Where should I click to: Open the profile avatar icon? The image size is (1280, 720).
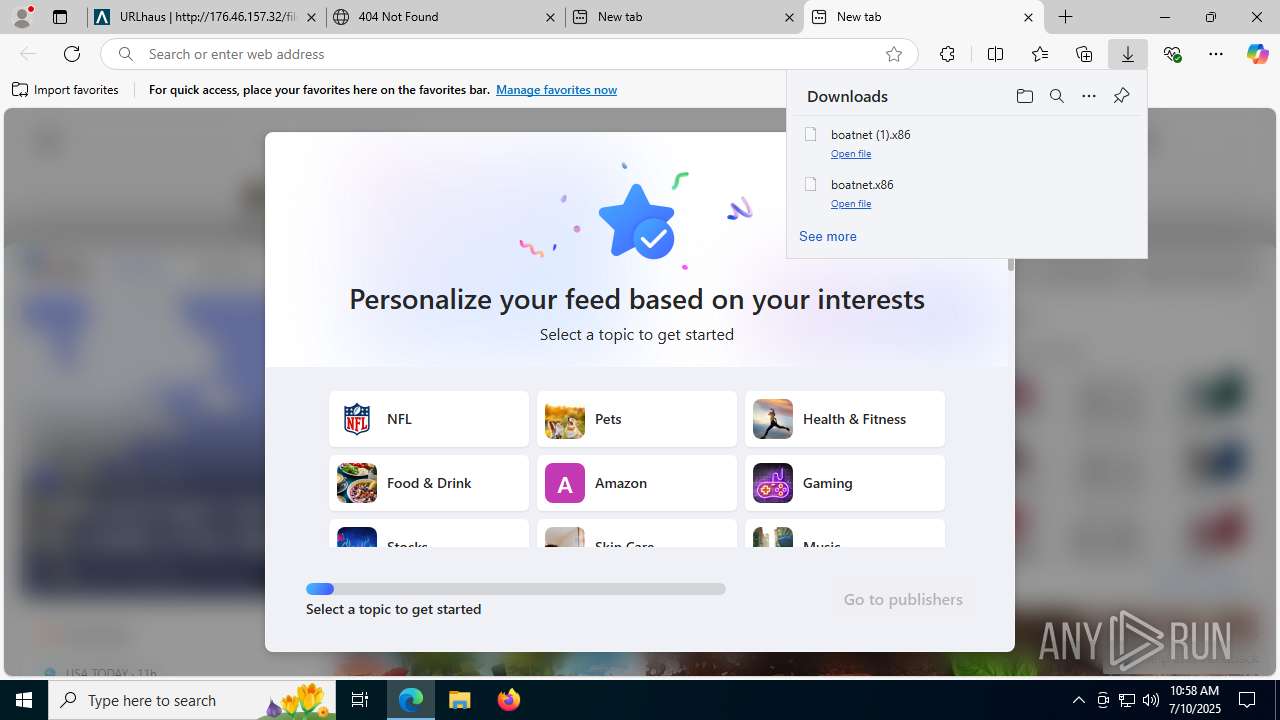click(x=22, y=17)
